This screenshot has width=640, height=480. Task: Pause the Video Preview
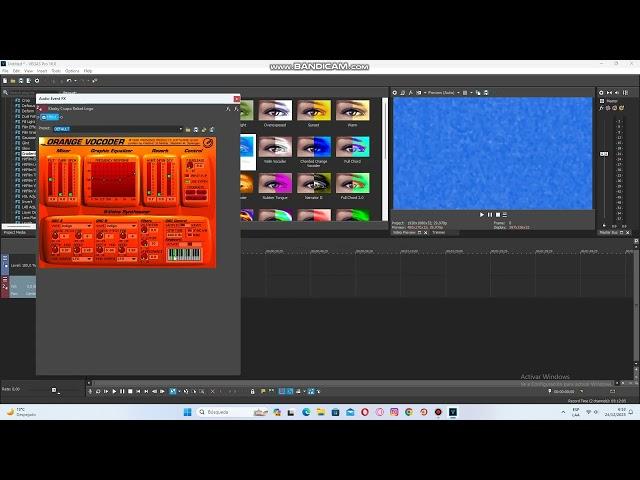click(x=490, y=215)
